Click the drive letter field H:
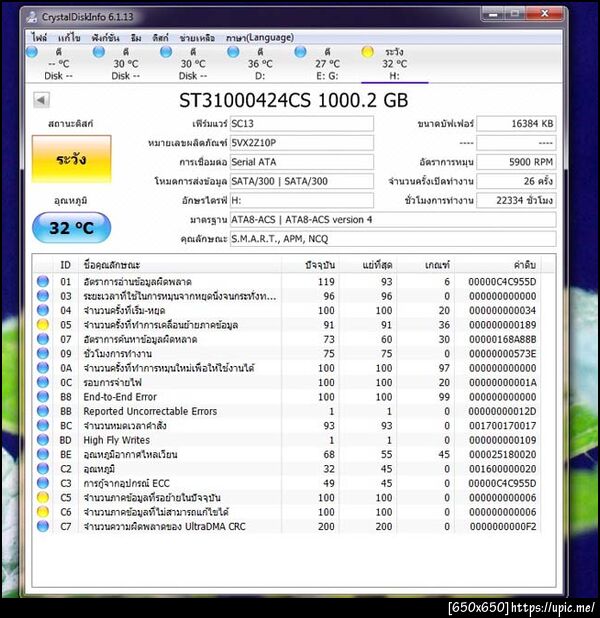This screenshot has height=618, width=600. tap(302, 201)
